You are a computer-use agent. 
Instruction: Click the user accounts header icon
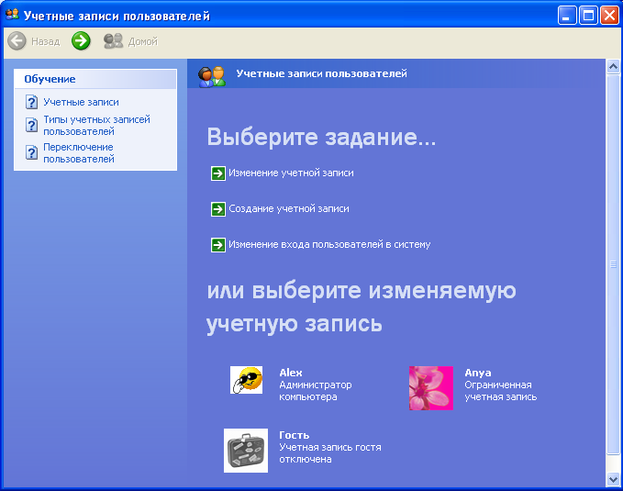pos(212,77)
